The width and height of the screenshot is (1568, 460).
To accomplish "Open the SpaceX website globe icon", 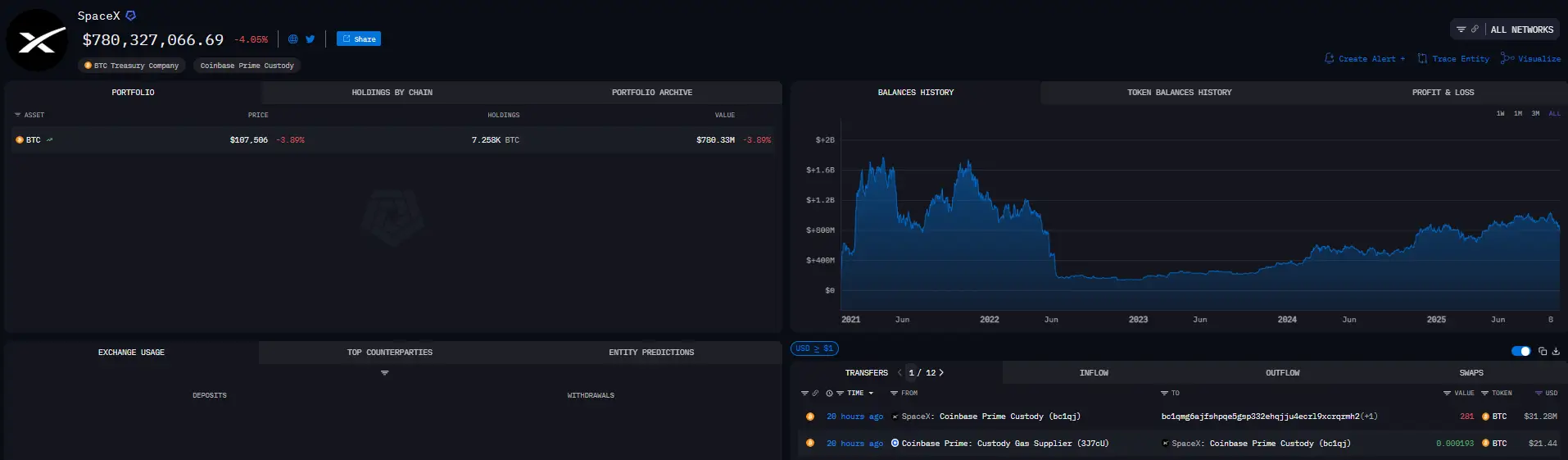I will [x=292, y=39].
